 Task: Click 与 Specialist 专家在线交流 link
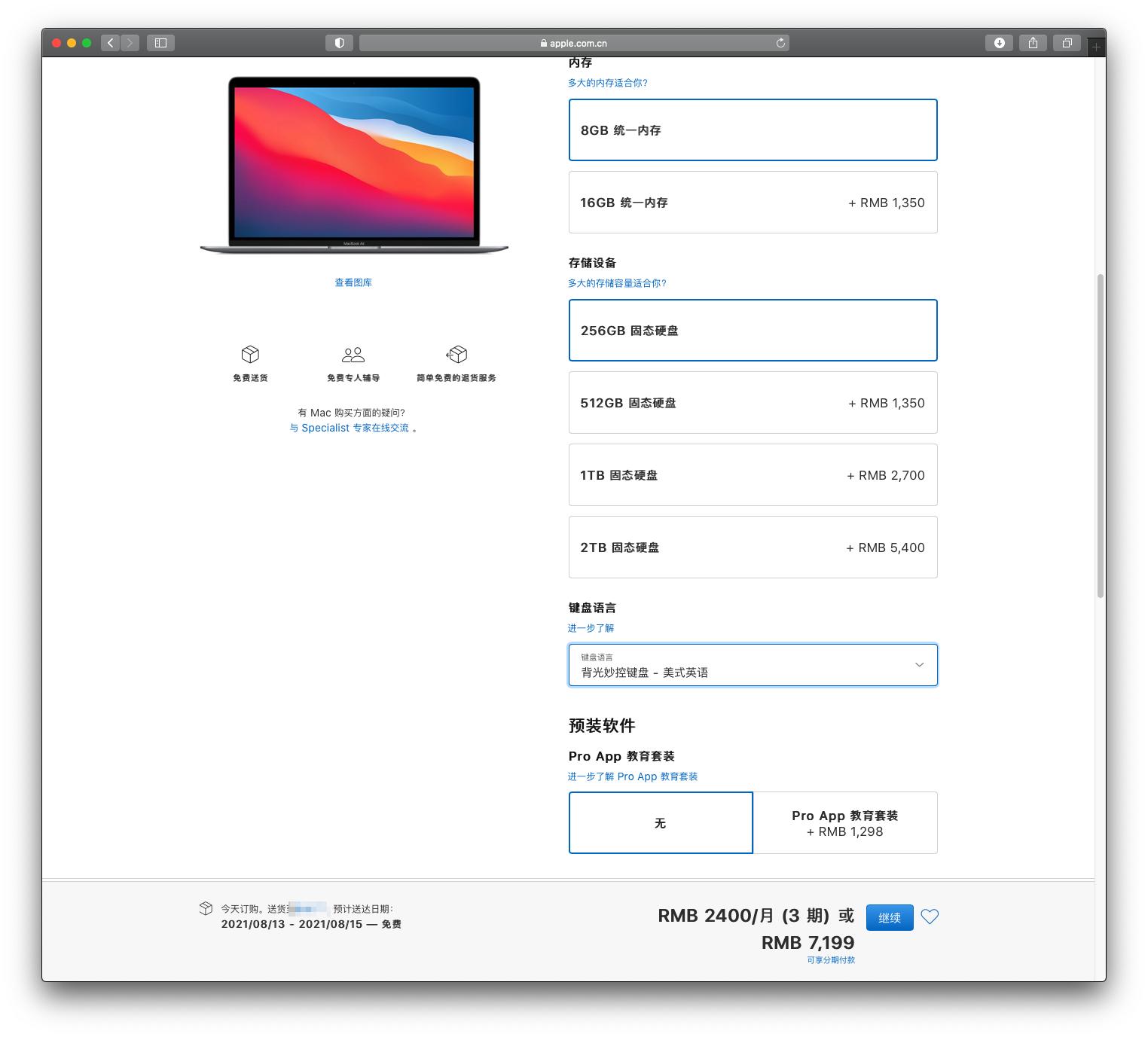pyautogui.click(x=353, y=427)
